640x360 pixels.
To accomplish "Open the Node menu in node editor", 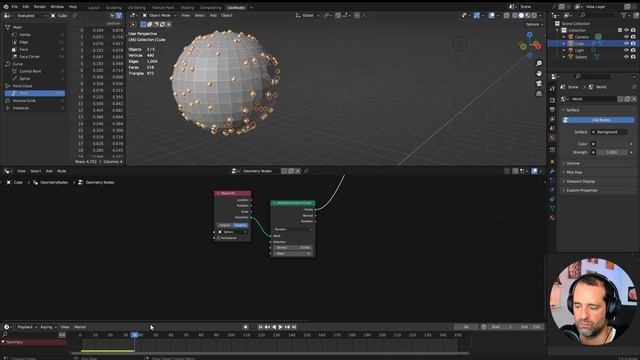I will (x=62, y=171).
